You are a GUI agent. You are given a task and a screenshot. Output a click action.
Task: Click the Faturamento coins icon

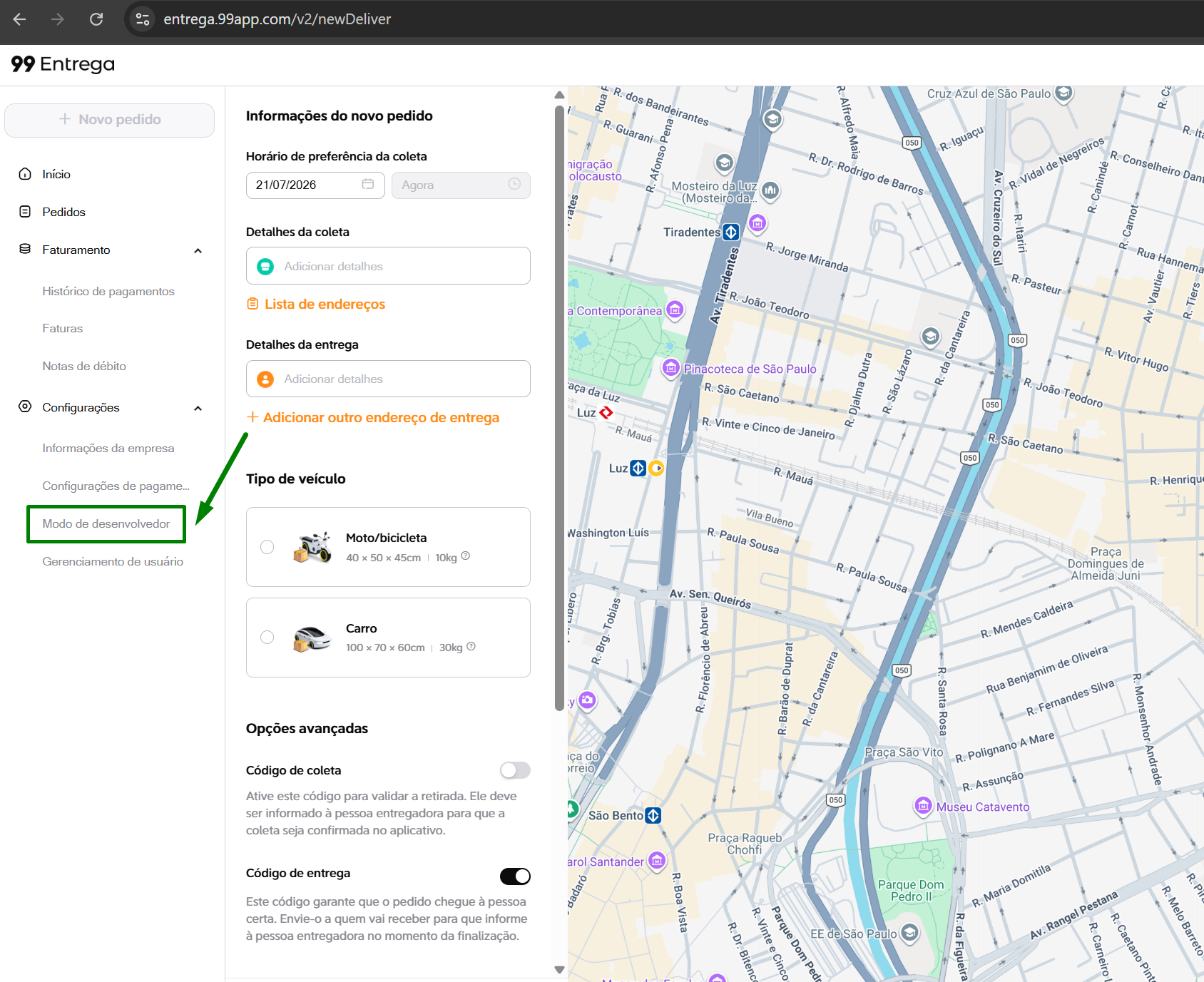pyautogui.click(x=25, y=249)
